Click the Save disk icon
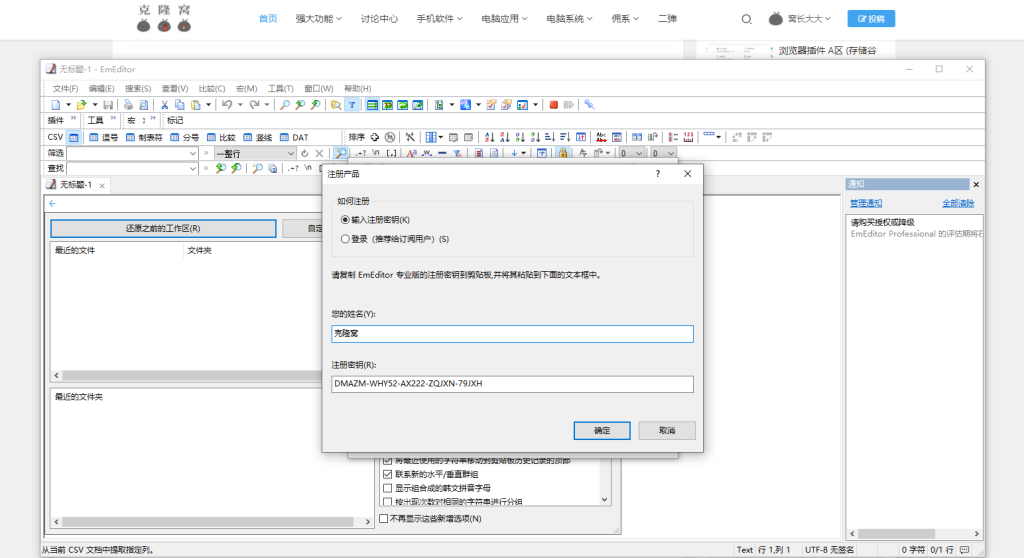The image size is (1024, 558). [108, 105]
